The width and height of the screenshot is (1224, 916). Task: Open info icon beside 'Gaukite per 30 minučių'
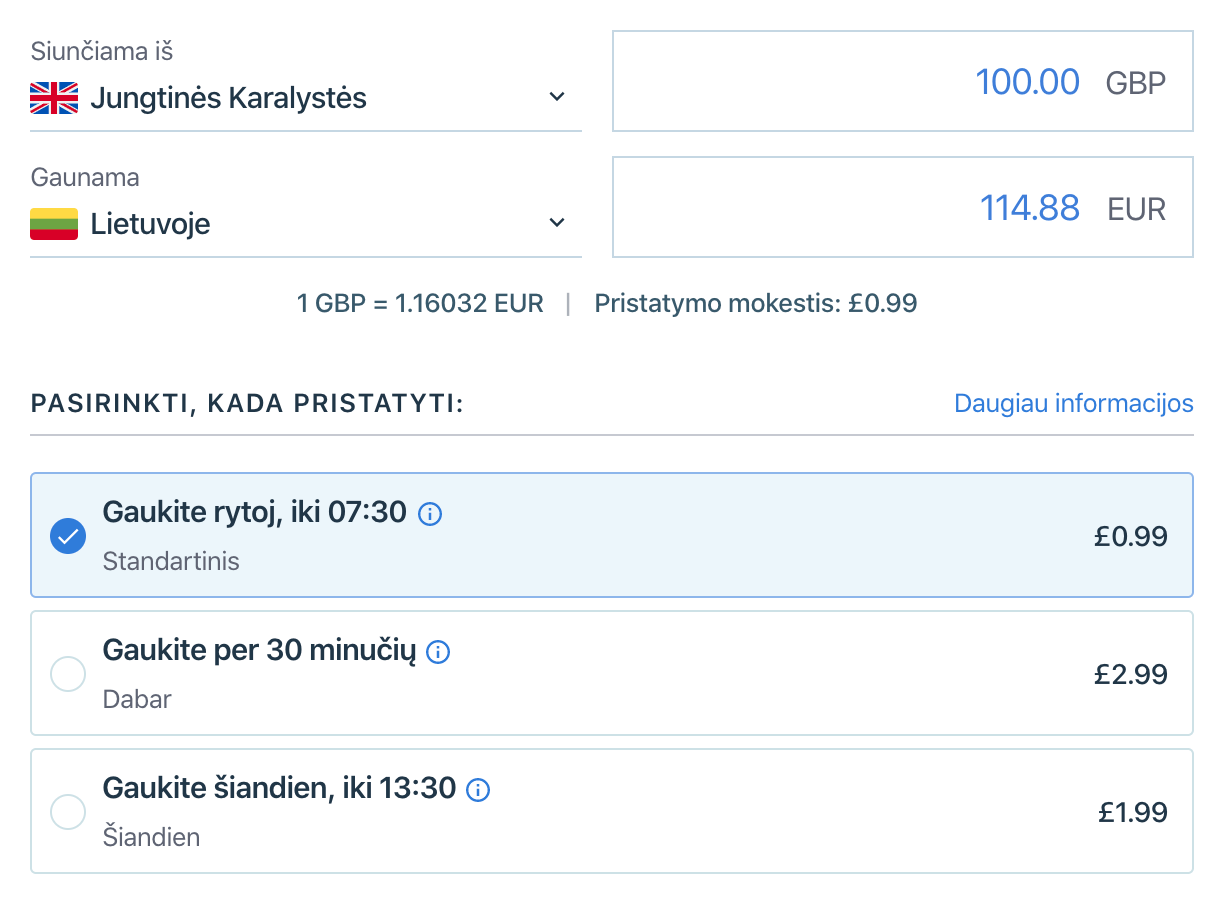pyautogui.click(x=438, y=652)
